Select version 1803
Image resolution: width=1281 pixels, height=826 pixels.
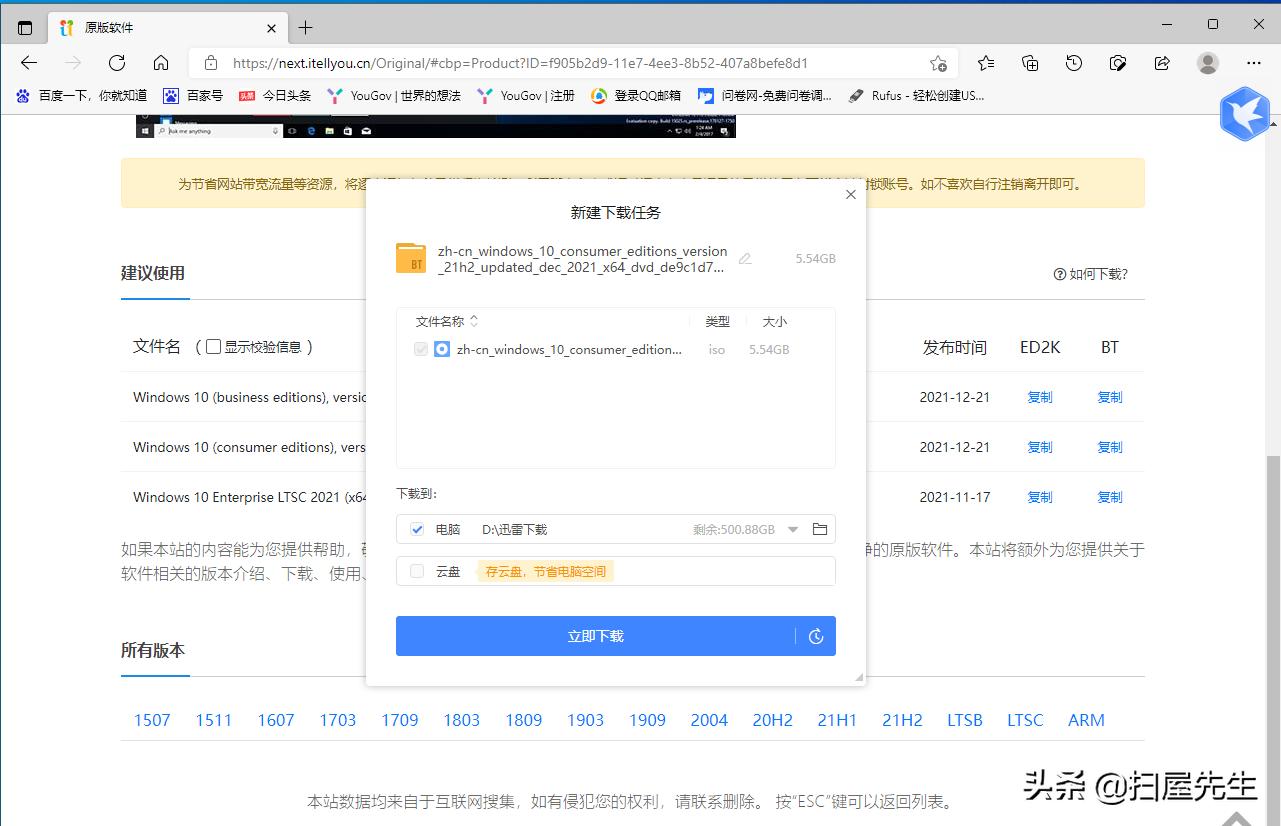coord(462,720)
